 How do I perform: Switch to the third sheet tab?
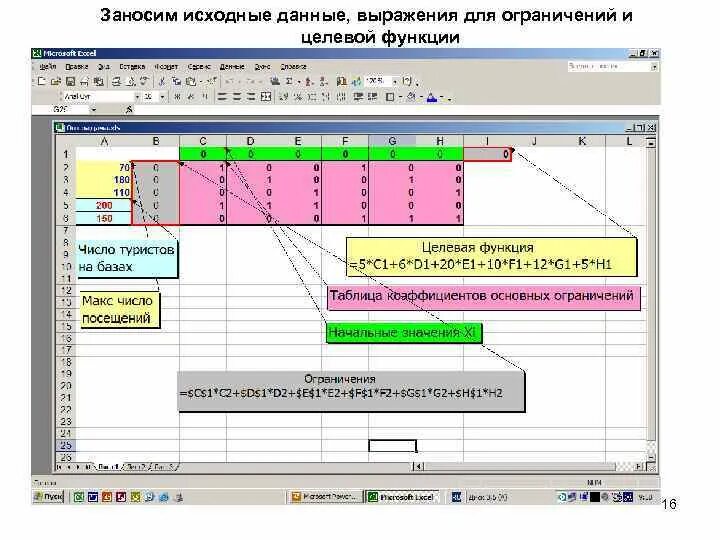162,467
